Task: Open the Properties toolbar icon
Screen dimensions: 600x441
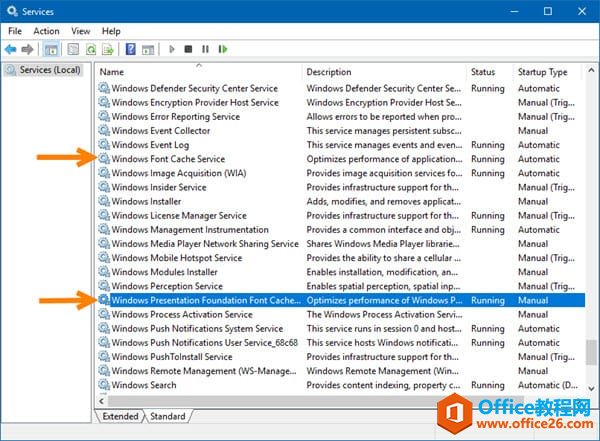Action: click(73, 49)
